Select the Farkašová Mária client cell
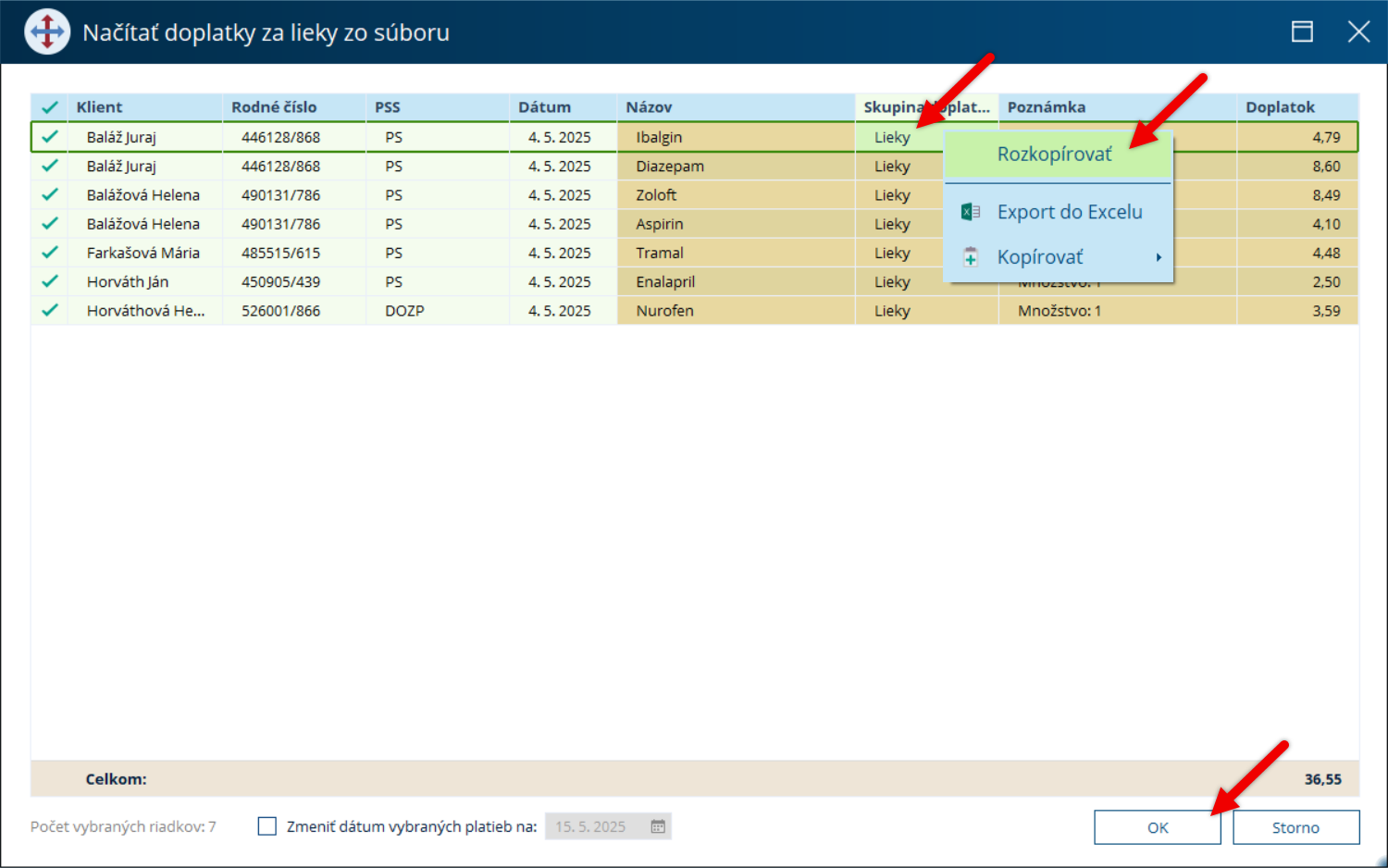The width and height of the screenshot is (1388, 868). 144,253
